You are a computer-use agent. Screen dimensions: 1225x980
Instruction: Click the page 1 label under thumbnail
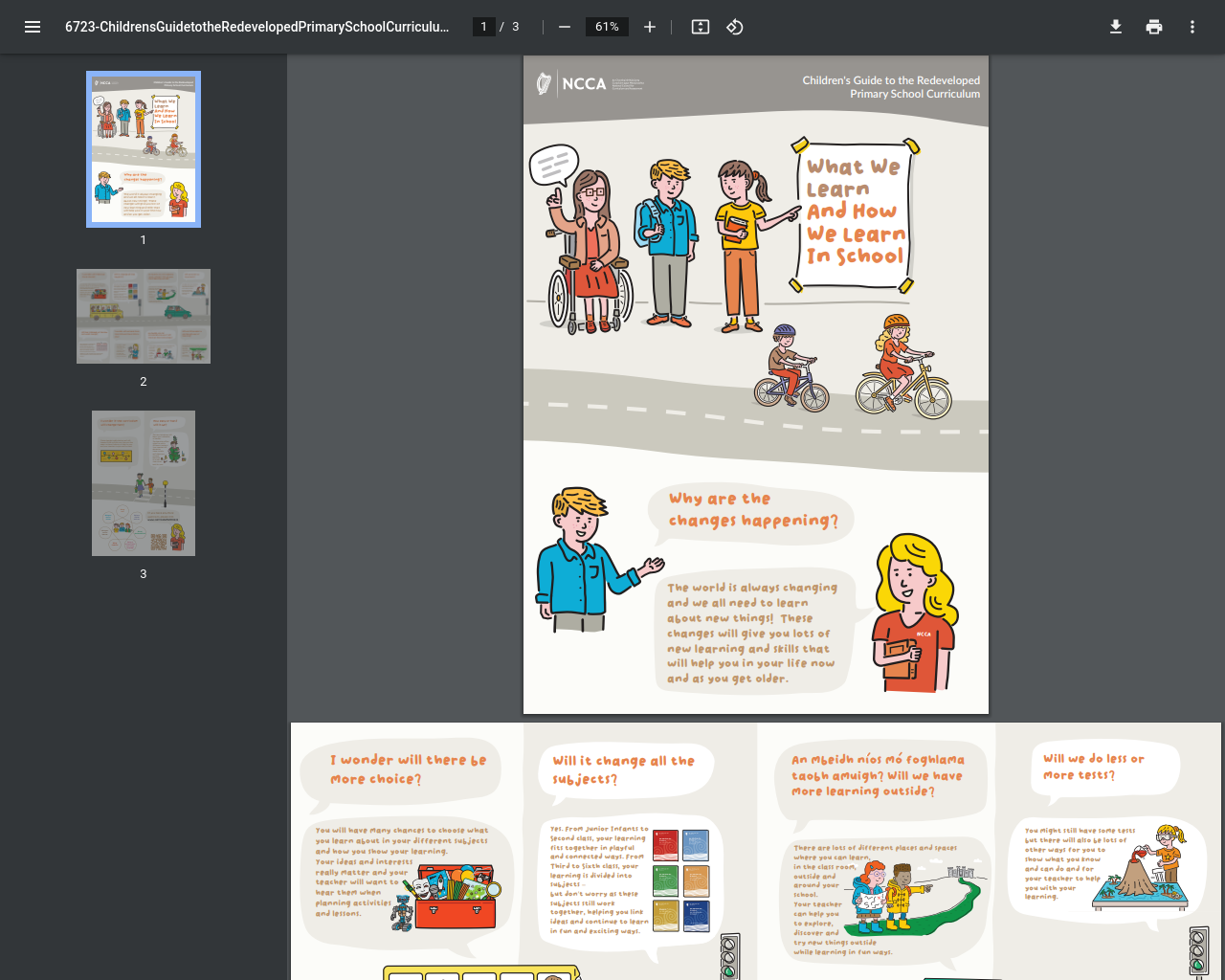(x=144, y=240)
